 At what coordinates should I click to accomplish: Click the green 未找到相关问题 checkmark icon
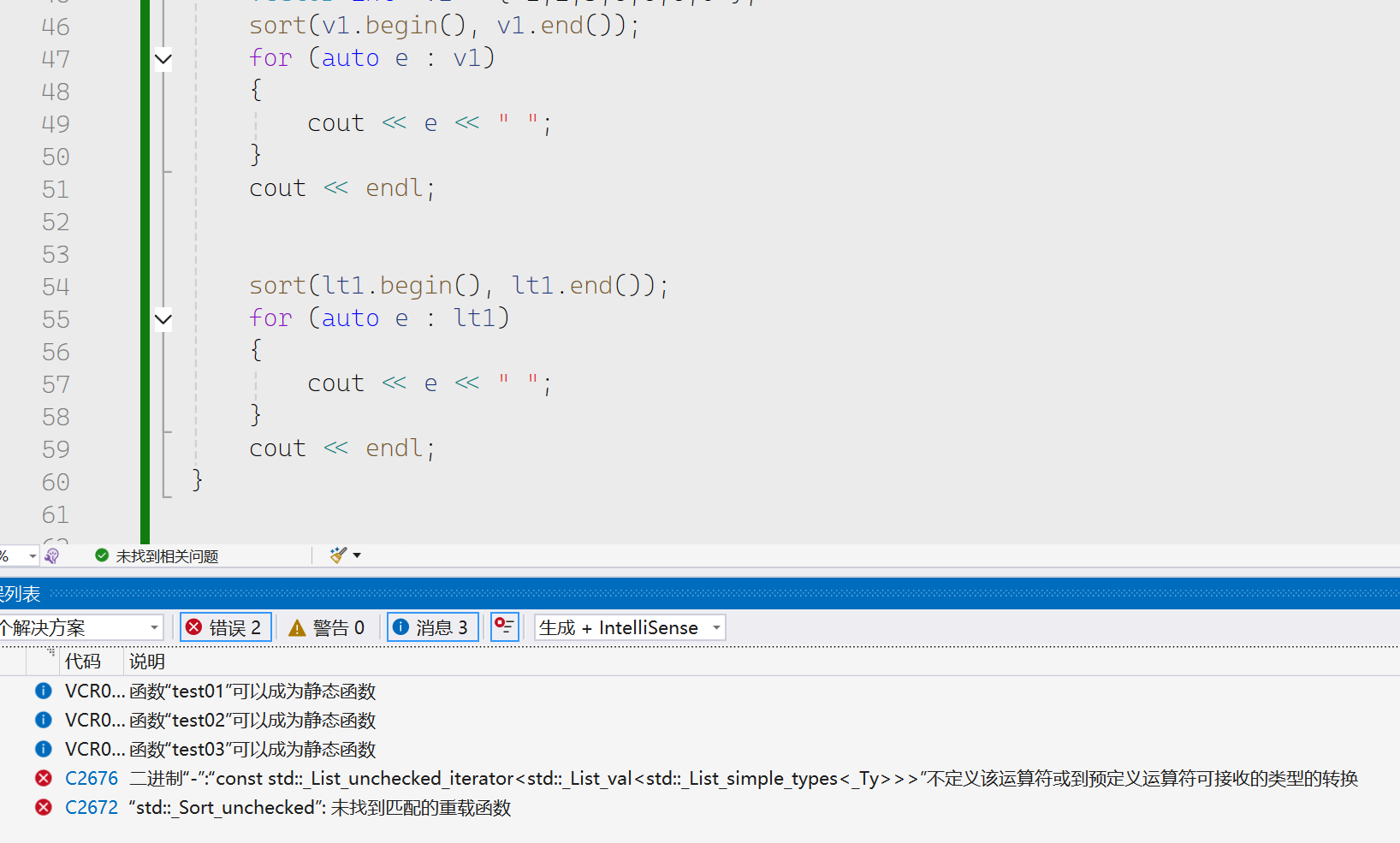point(102,555)
